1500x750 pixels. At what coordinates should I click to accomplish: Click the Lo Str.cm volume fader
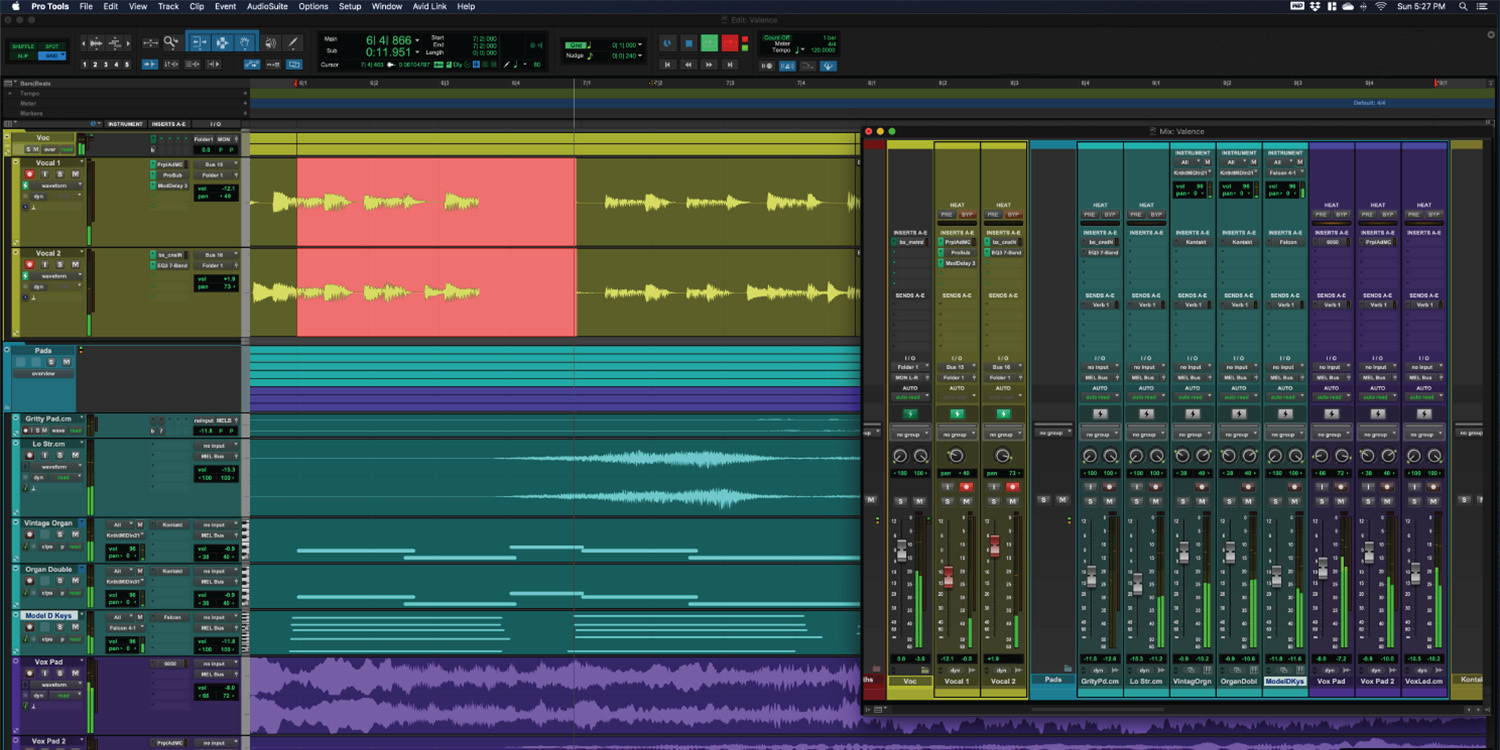[x=1137, y=583]
